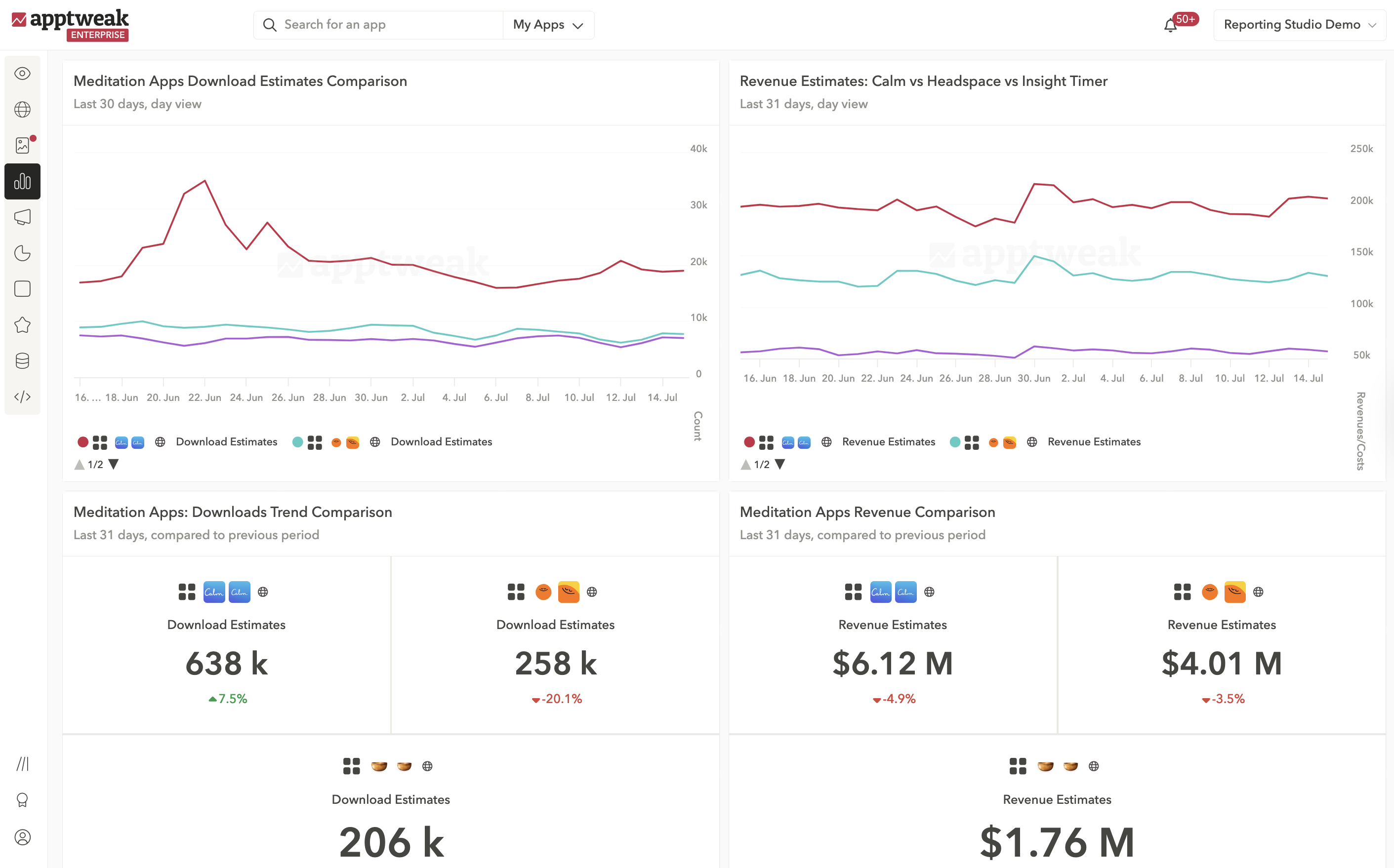Click the 7.5% increase indicator

pyautogui.click(x=227, y=699)
